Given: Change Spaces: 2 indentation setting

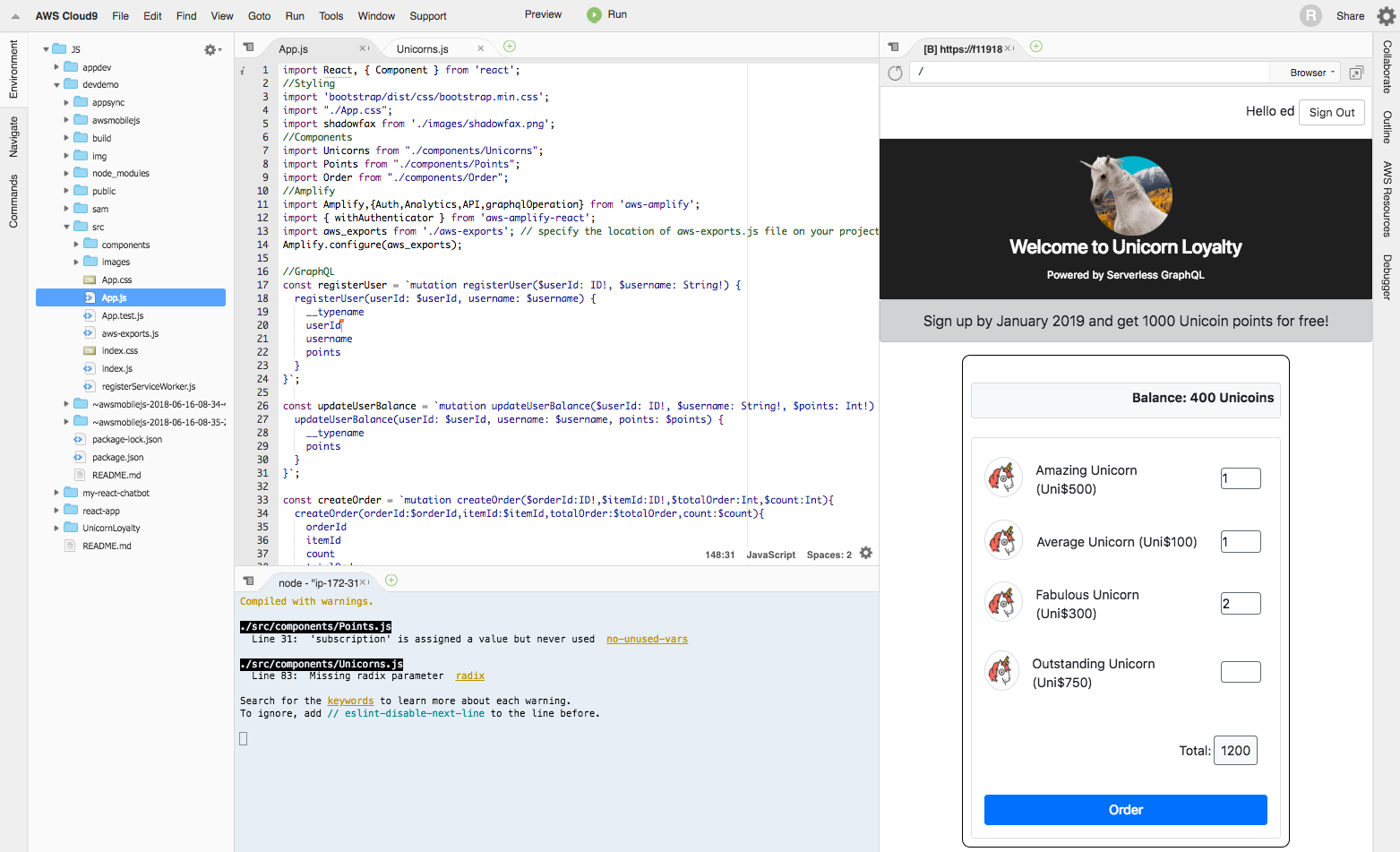Looking at the screenshot, I should [829, 555].
